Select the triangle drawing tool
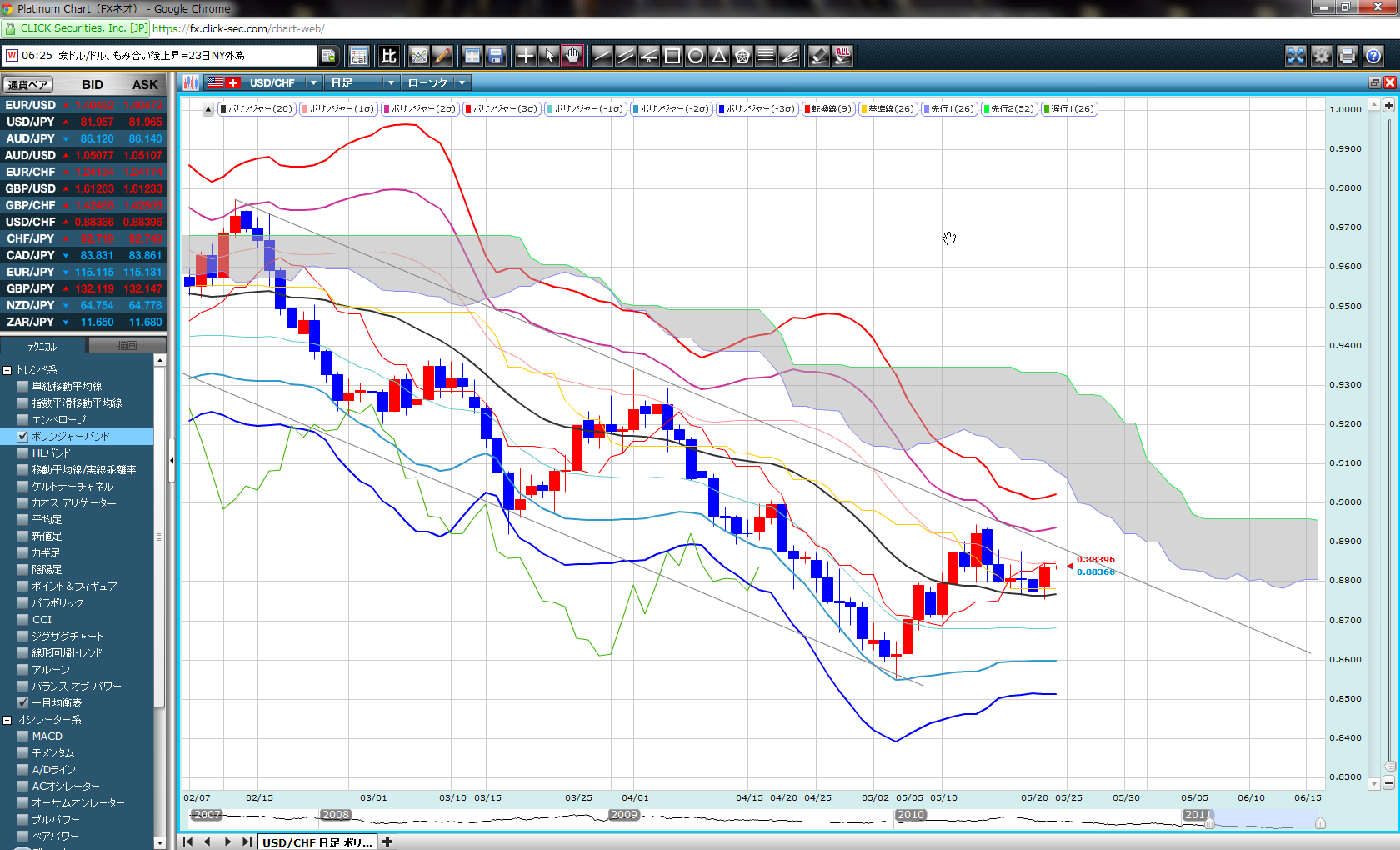This screenshot has width=1400, height=850. pyautogui.click(x=719, y=56)
